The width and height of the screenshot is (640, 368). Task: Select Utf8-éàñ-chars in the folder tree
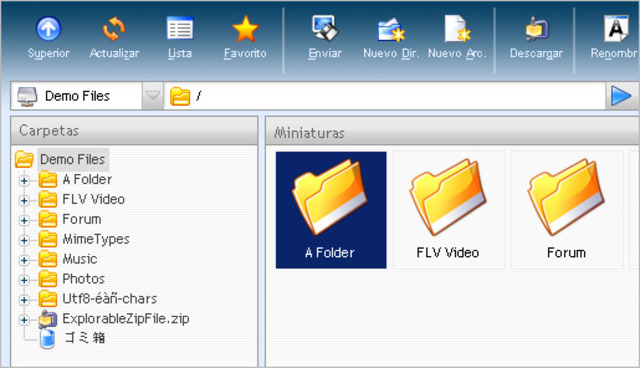click(x=109, y=299)
